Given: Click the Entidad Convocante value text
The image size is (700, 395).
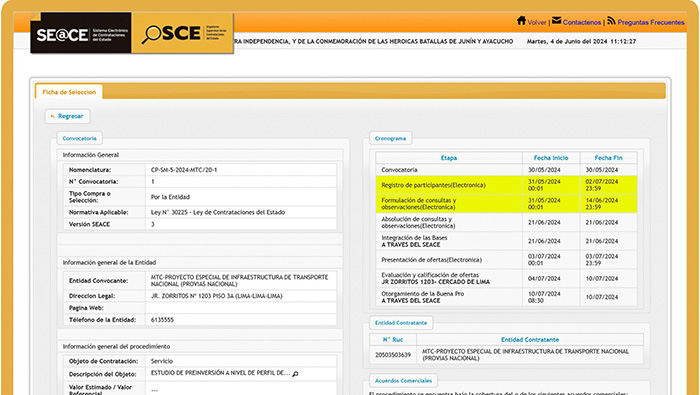Looking at the screenshot, I should pos(239,281).
